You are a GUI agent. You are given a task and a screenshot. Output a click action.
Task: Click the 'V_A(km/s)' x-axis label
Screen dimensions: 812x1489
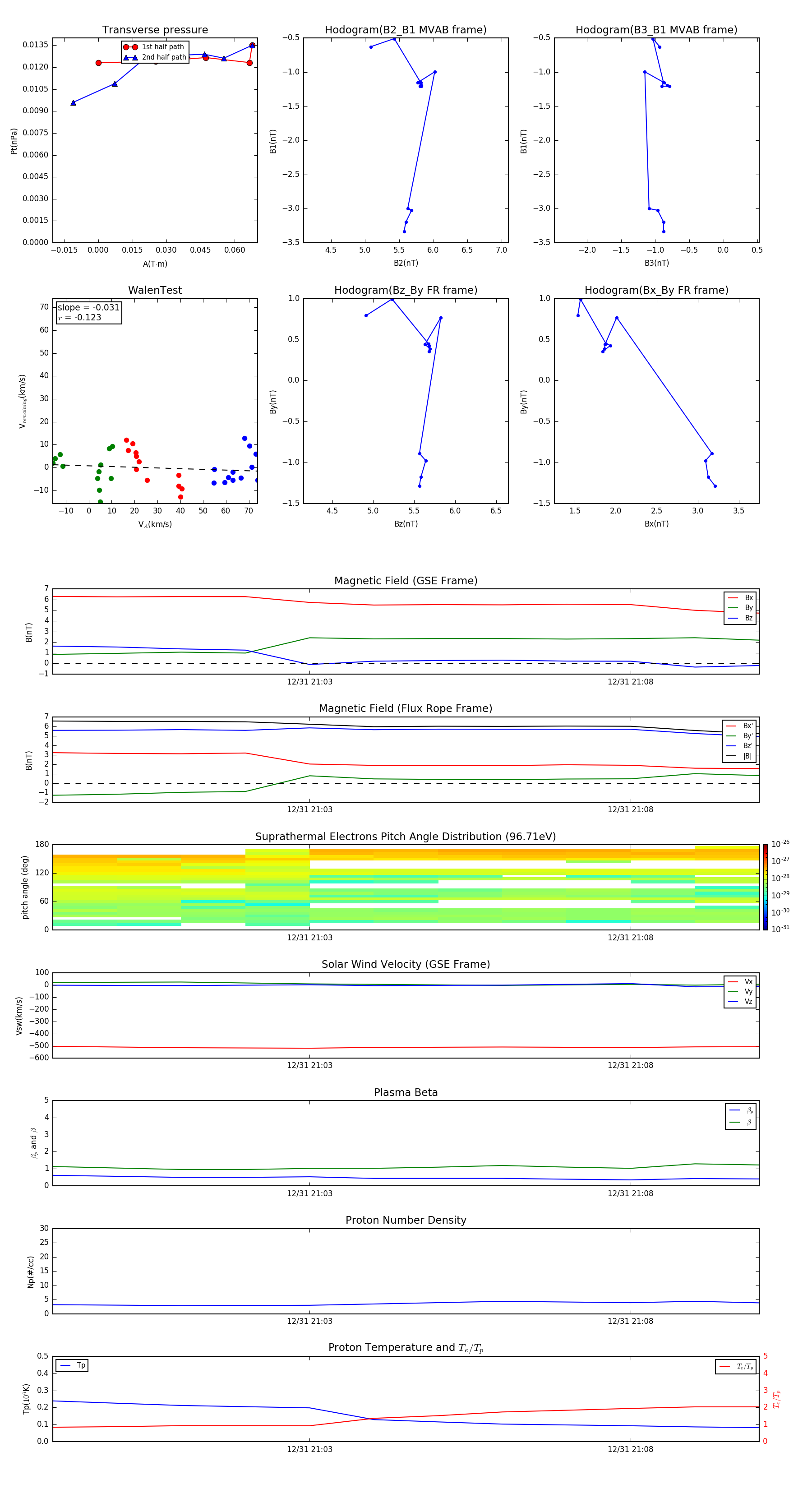tap(155, 525)
